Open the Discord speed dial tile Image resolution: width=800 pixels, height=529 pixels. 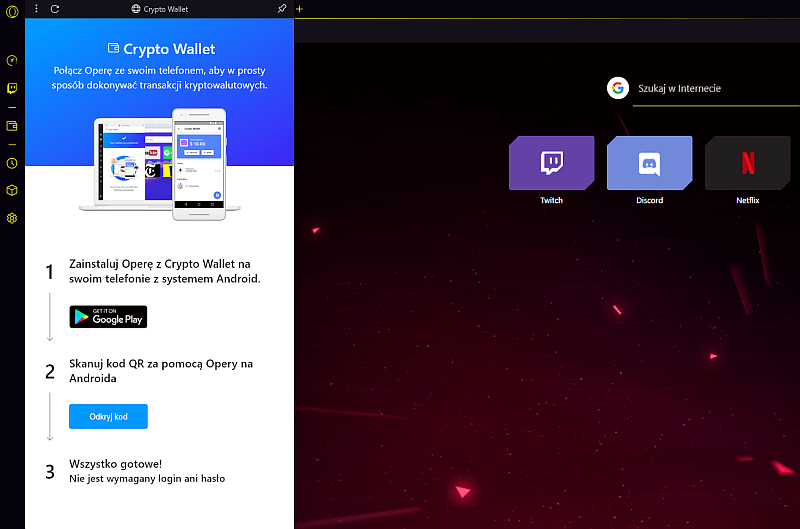[x=649, y=163]
